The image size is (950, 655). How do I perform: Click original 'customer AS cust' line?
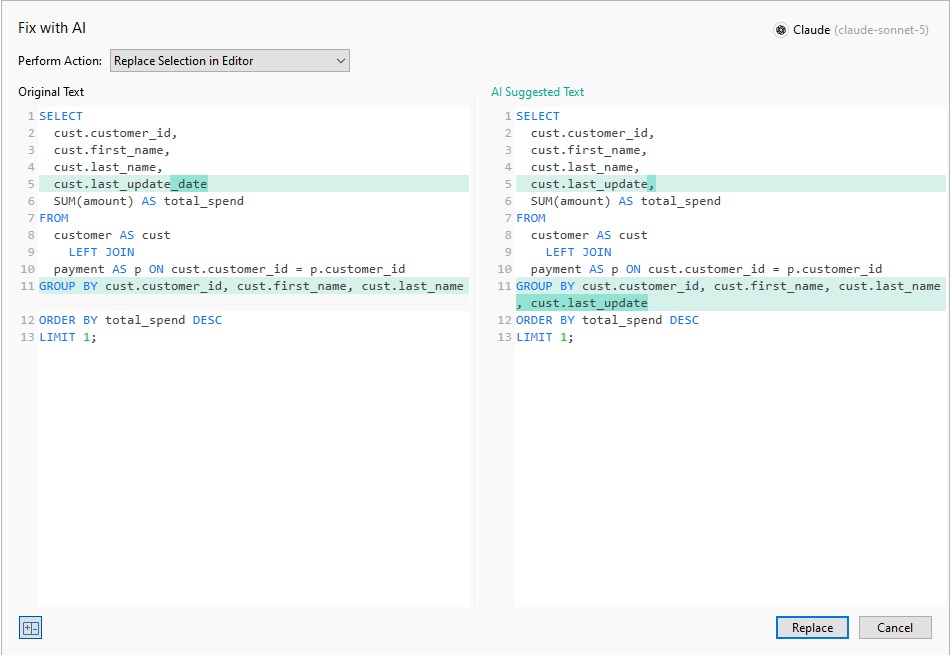(112, 235)
